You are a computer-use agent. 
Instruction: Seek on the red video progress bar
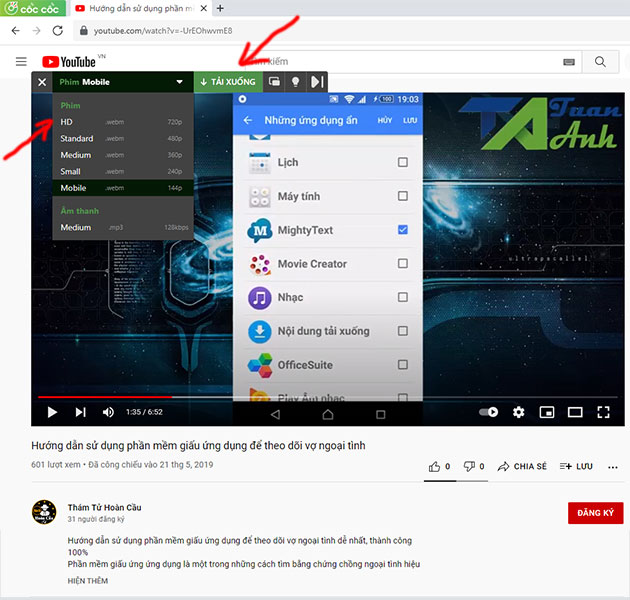(x=105, y=397)
